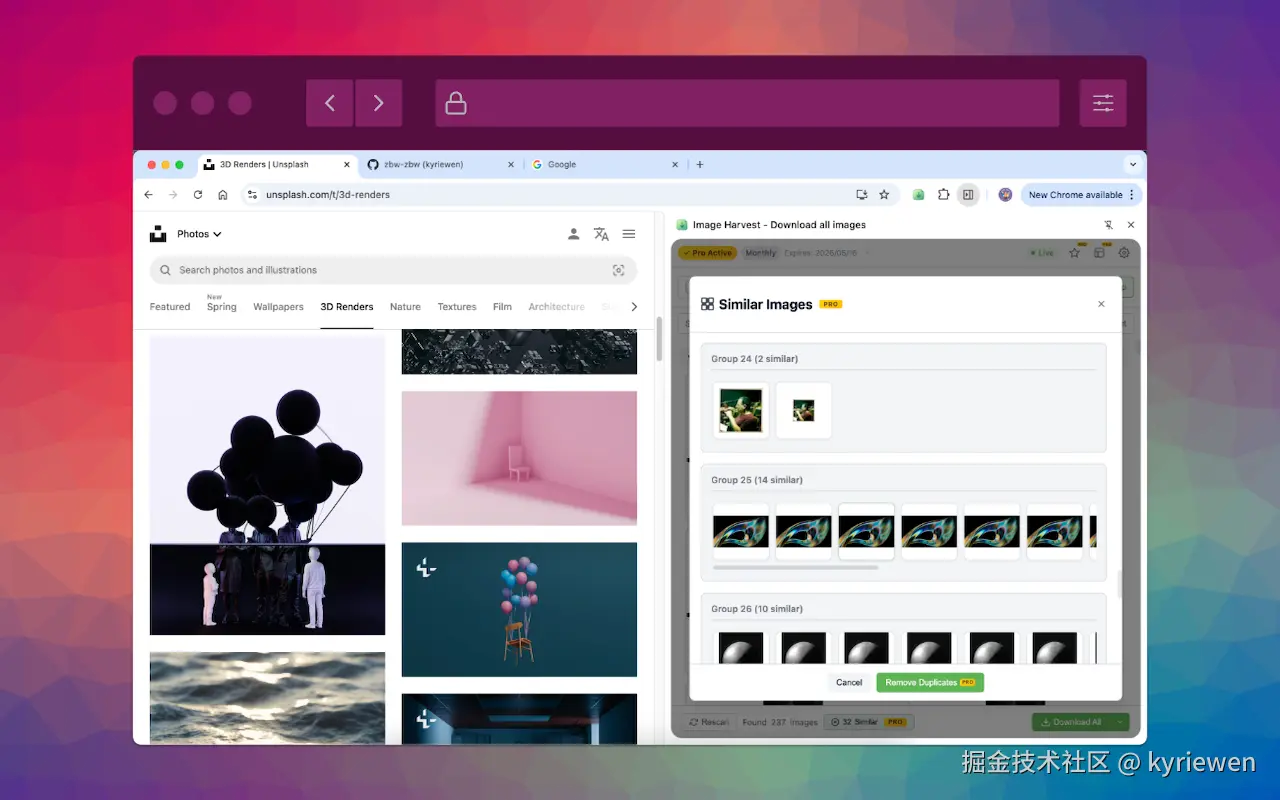
Task: Click the grid layout icon in Image Harvest
Action: [1099, 253]
